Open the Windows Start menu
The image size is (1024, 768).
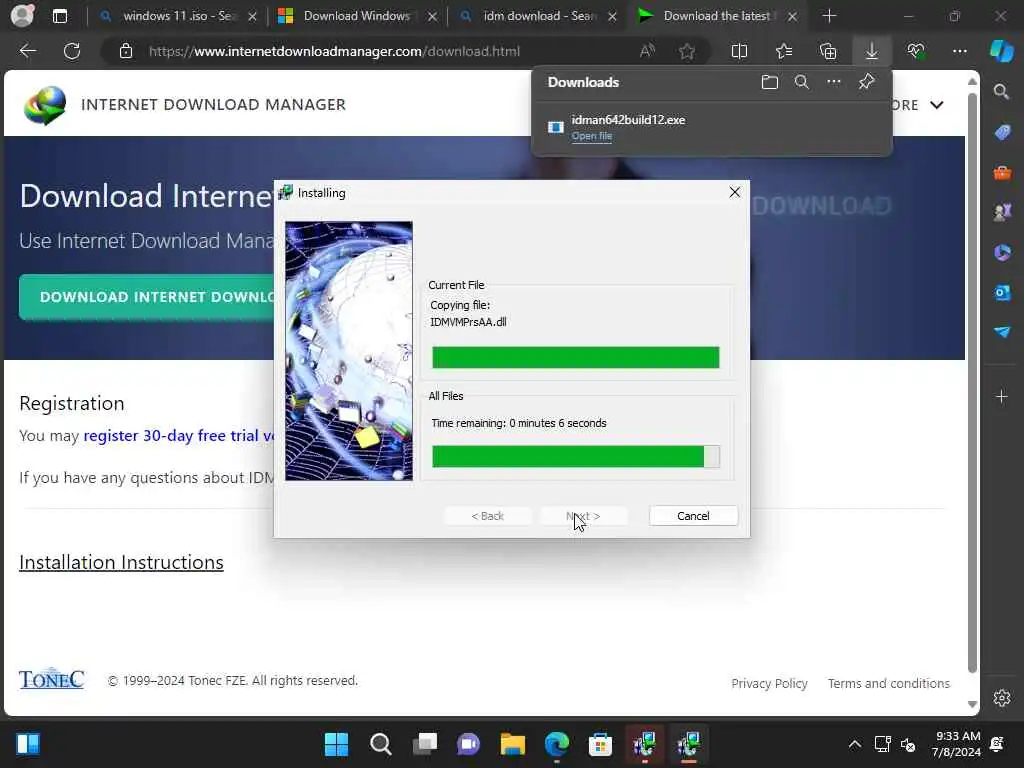coord(336,744)
